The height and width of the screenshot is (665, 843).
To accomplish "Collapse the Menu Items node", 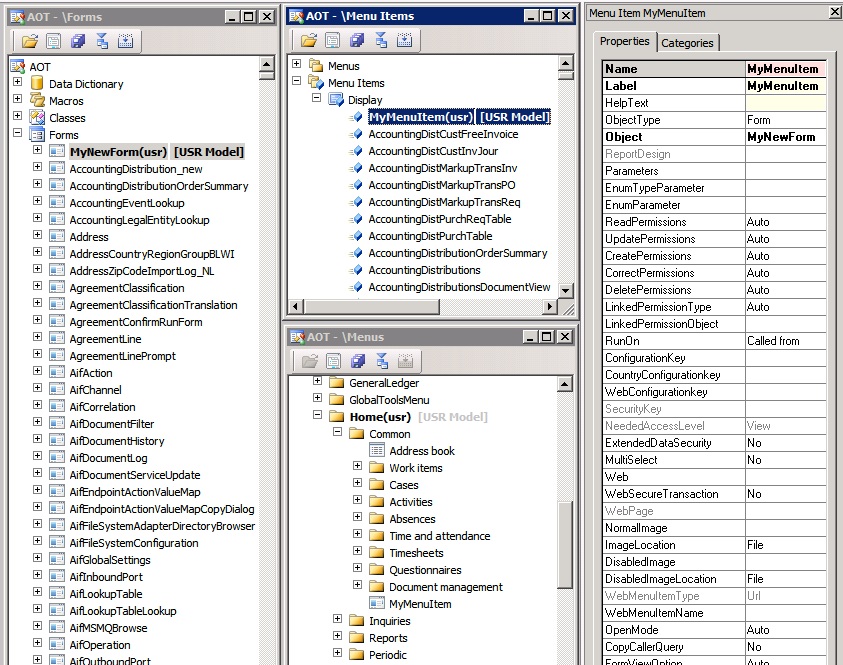I will coord(296,81).
